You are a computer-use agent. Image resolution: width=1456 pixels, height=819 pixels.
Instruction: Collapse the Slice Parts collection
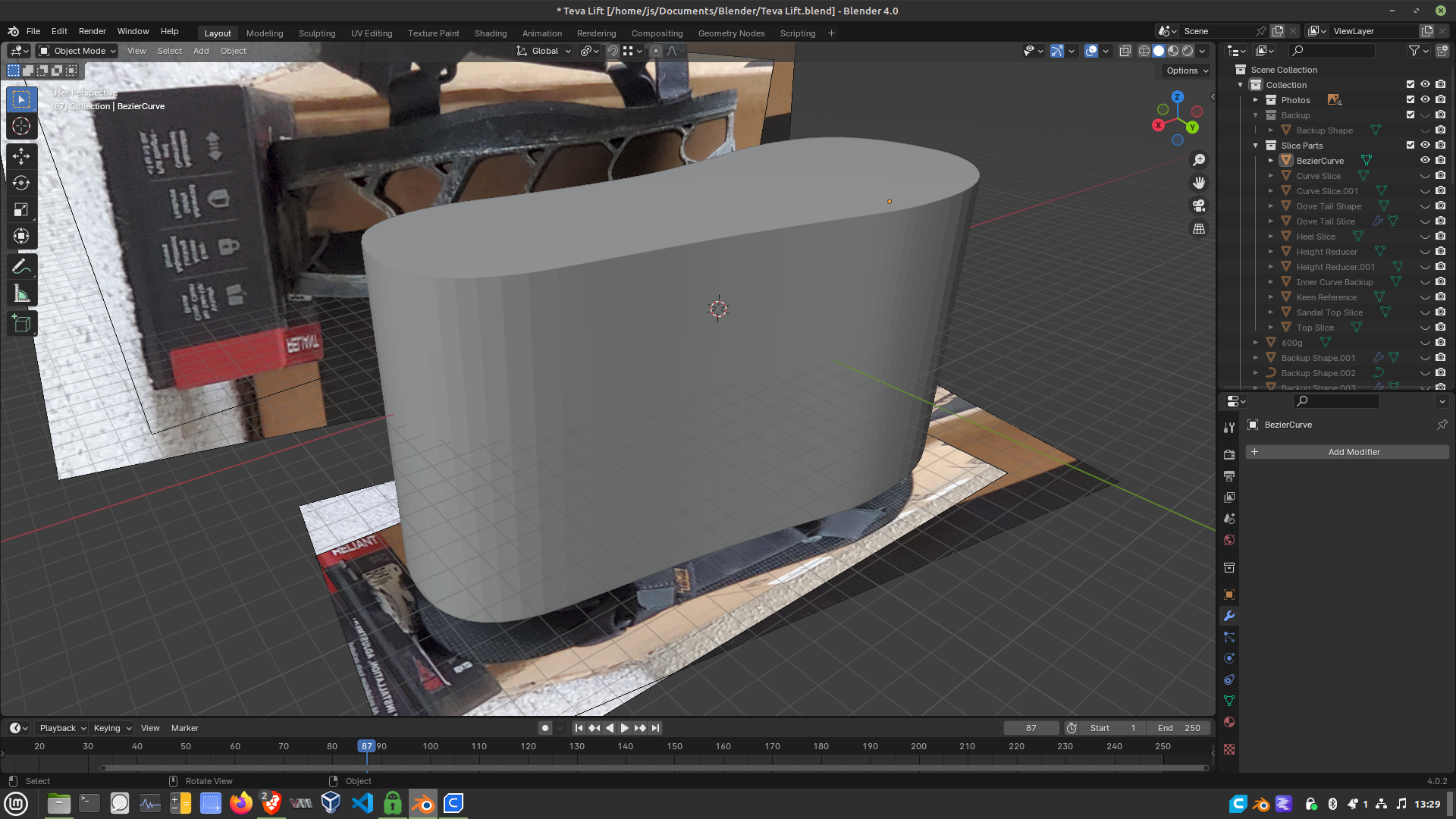pos(1256,145)
